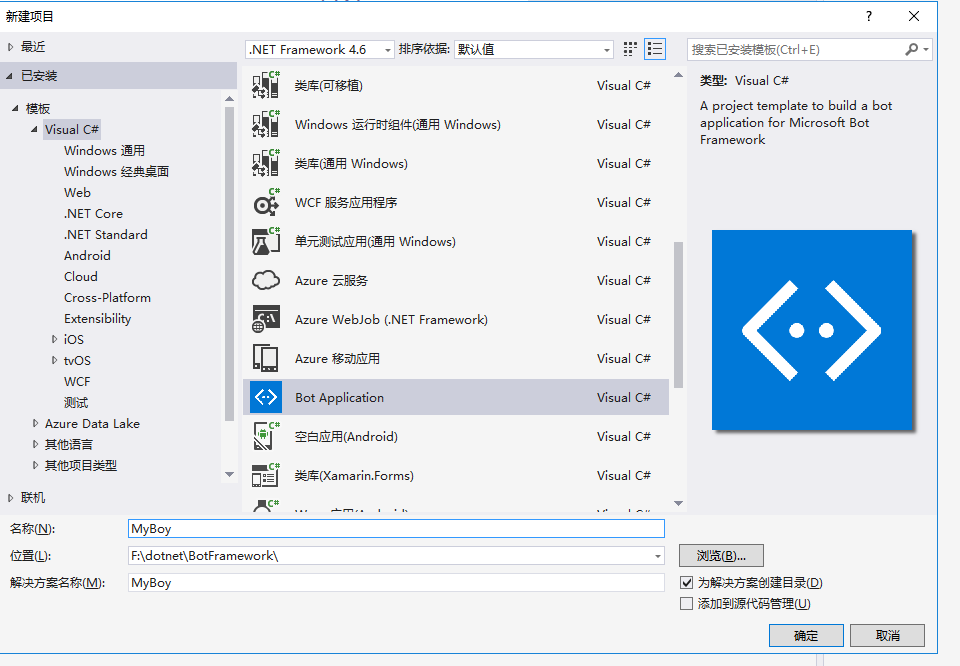Image resolution: width=960 pixels, height=666 pixels.
Task: Click the 取消 button
Action: (887, 635)
